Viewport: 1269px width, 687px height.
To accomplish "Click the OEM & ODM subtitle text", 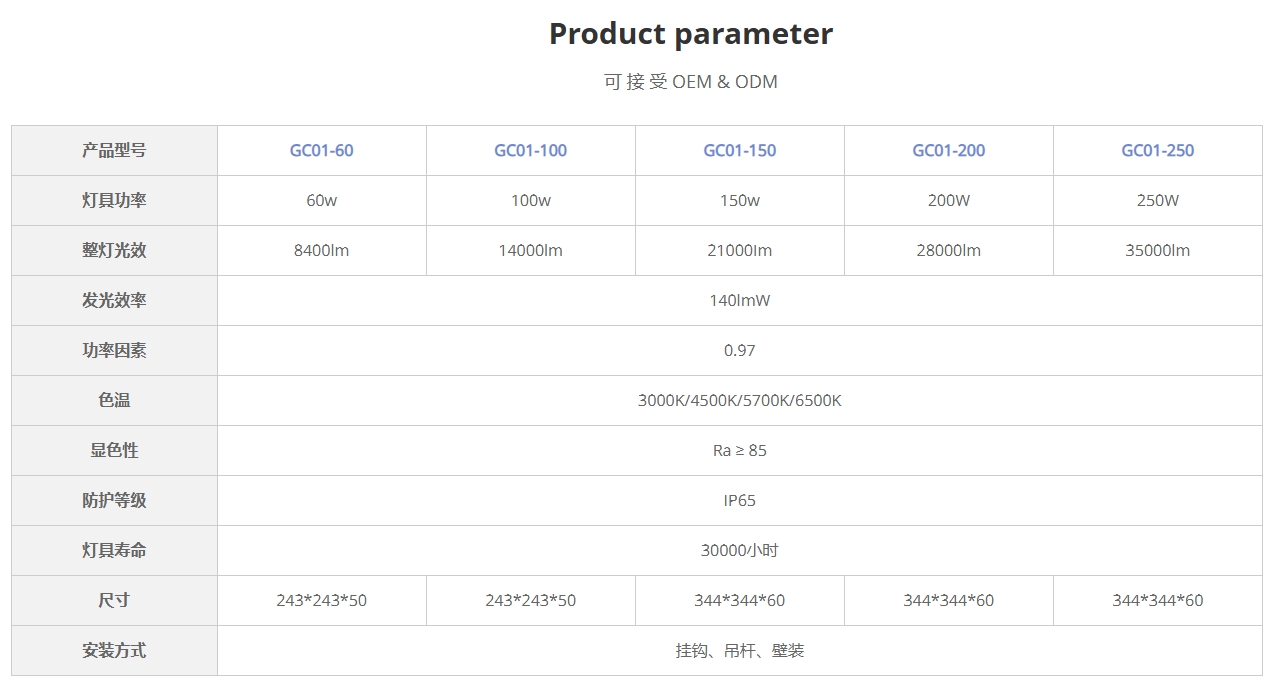I will tap(690, 82).
